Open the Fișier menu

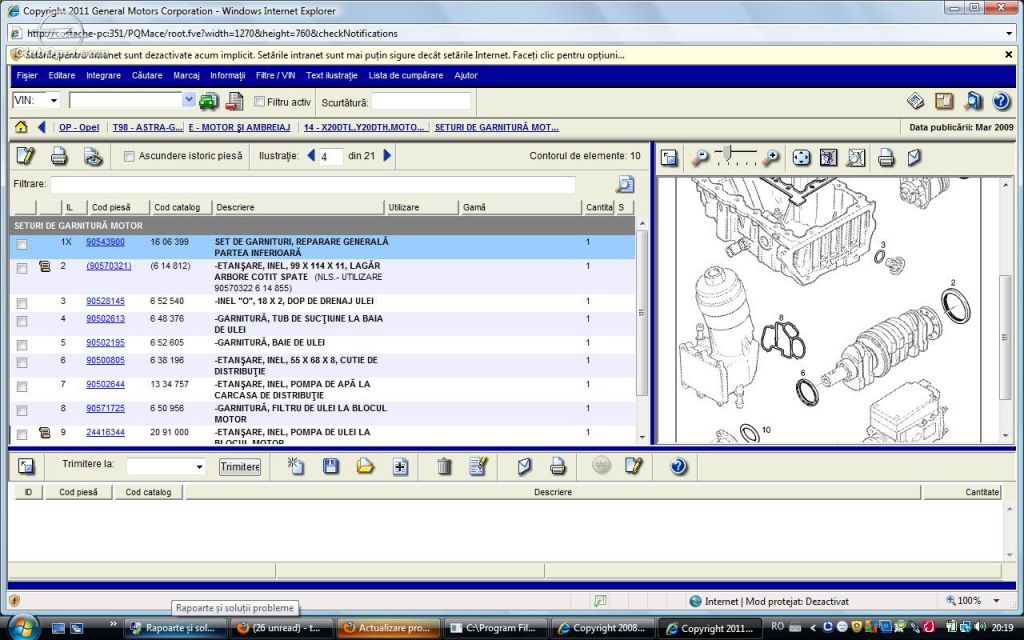27,76
